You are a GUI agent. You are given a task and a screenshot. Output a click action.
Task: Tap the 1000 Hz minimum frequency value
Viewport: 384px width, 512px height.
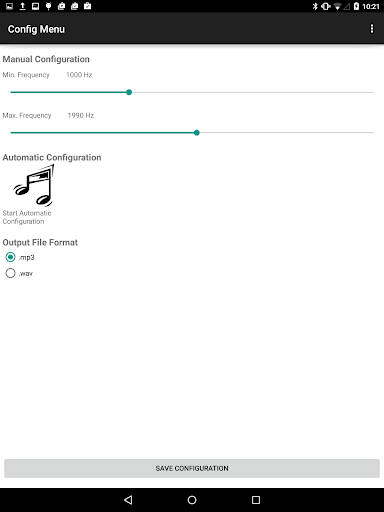point(79,75)
